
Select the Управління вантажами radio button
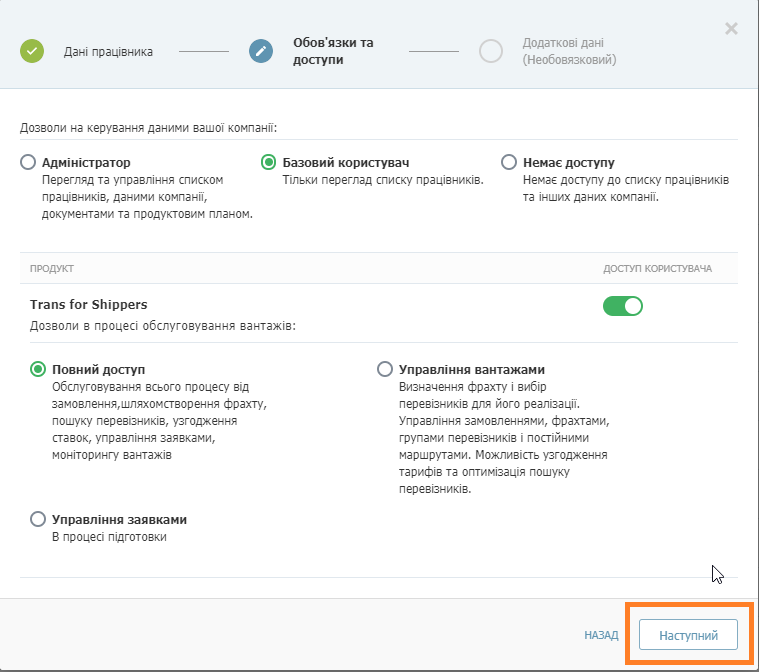pyautogui.click(x=385, y=369)
